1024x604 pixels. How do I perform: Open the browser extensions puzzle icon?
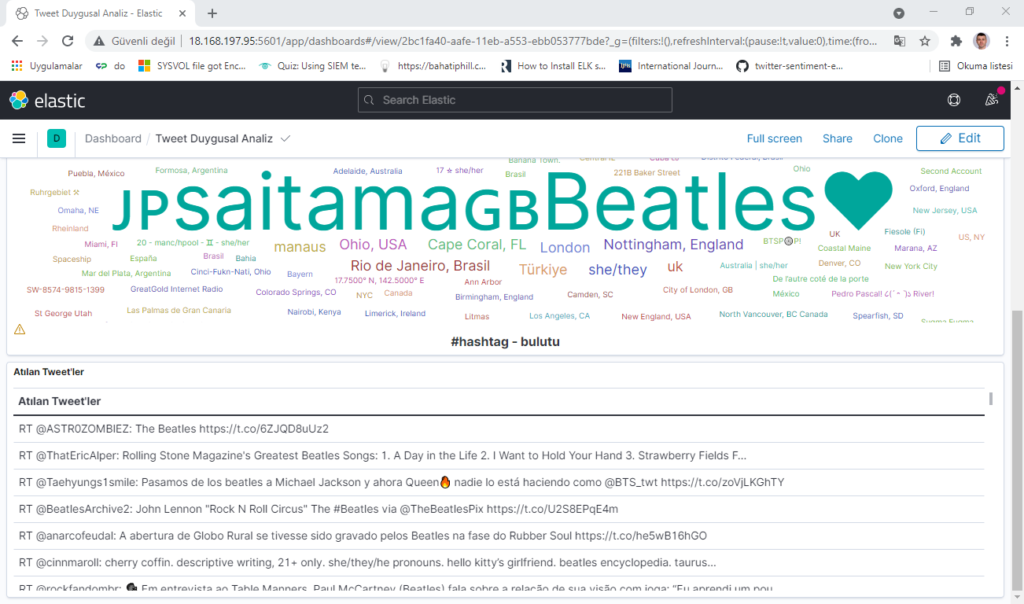956,41
